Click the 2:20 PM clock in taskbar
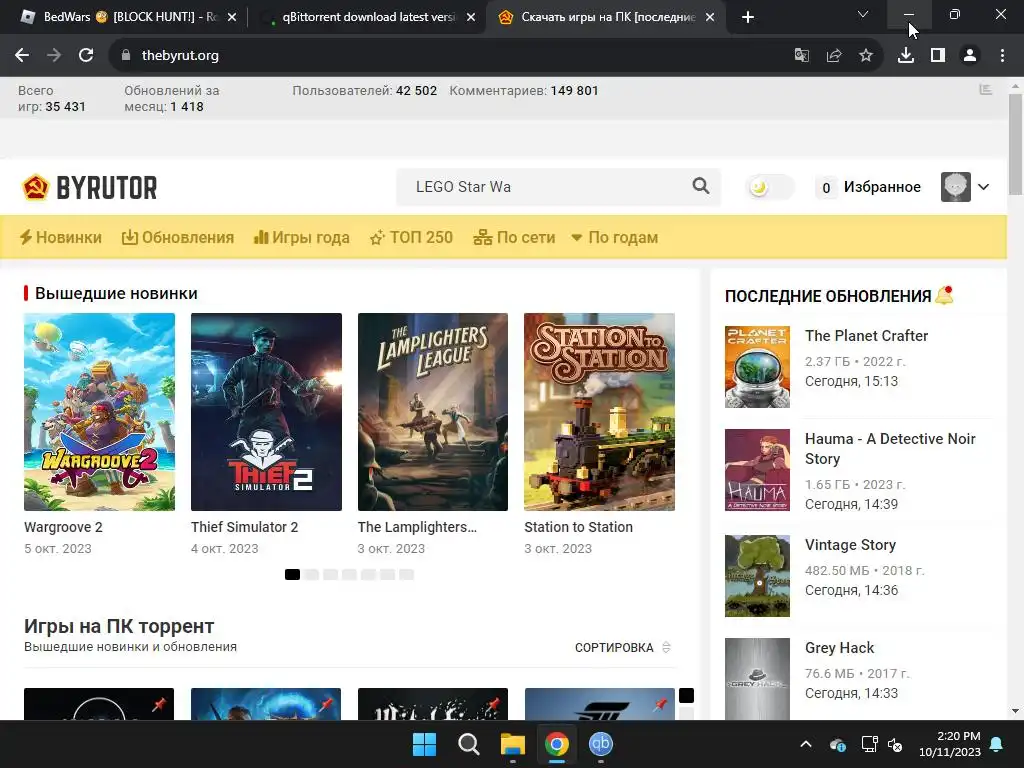This screenshot has height=768, width=1024. click(x=959, y=736)
